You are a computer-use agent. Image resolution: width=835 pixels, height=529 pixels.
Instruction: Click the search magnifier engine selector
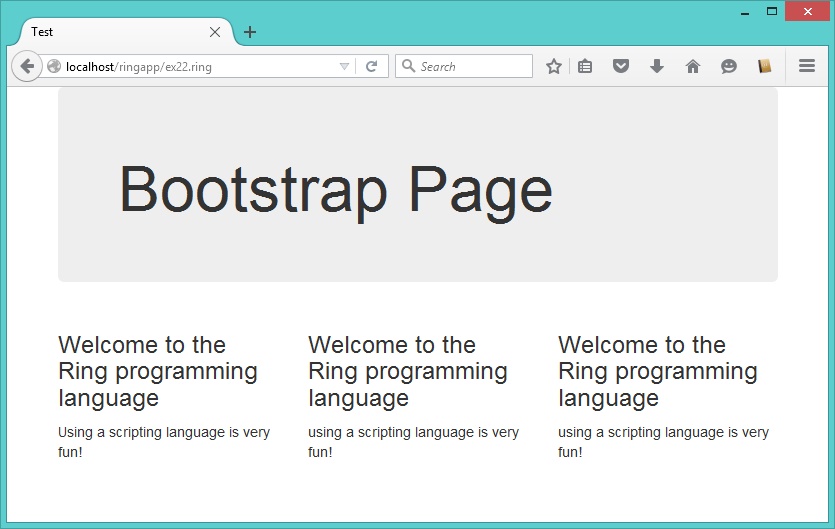click(x=408, y=66)
